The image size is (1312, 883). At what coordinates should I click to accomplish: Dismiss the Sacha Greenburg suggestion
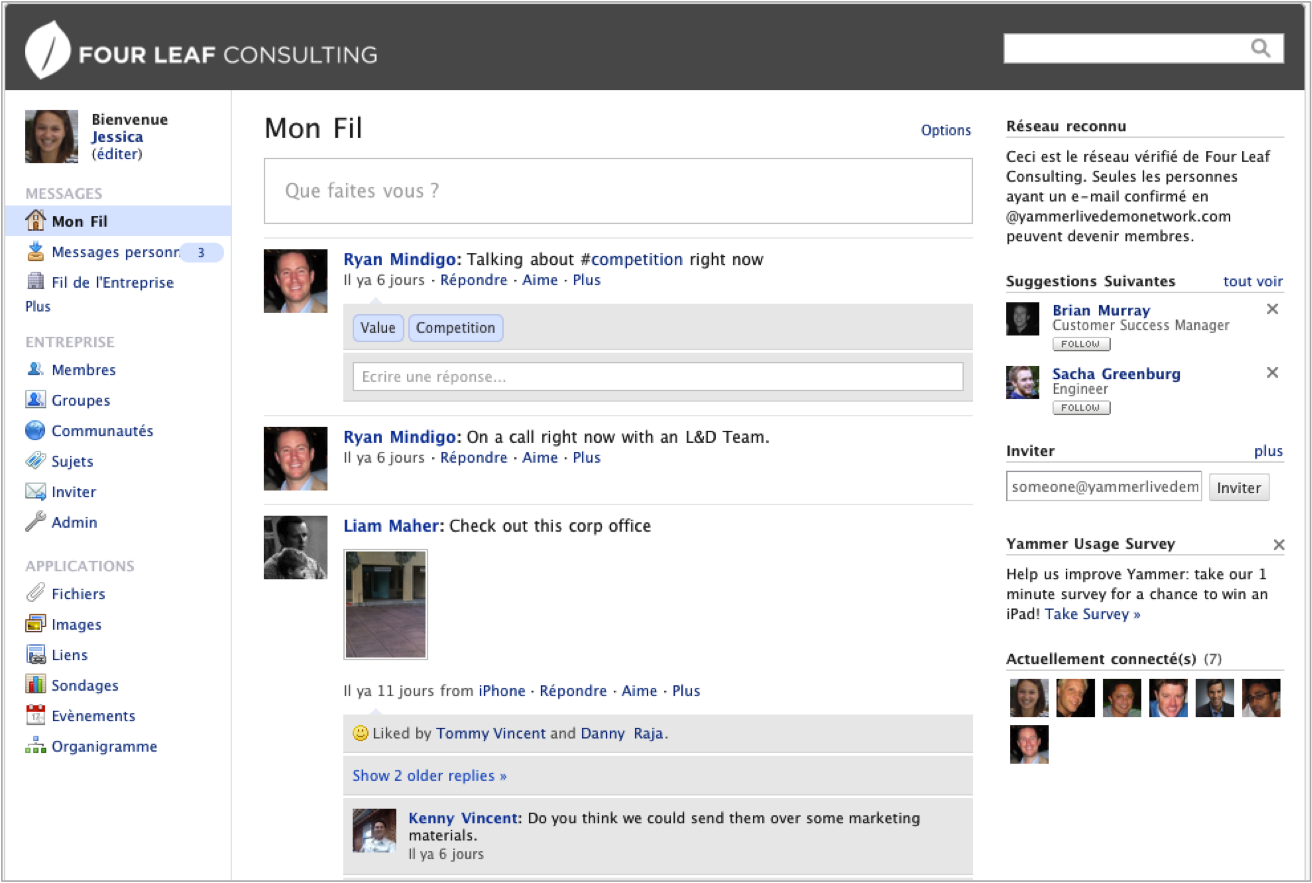click(1272, 373)
